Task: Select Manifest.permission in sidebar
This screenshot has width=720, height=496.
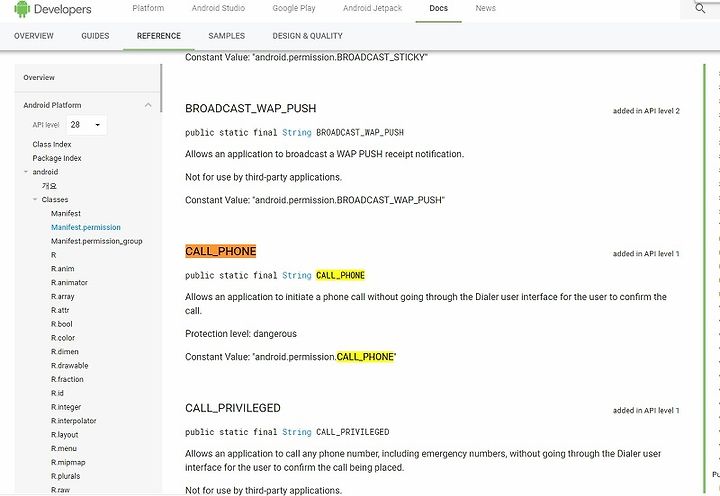Action: click(86, 227)
